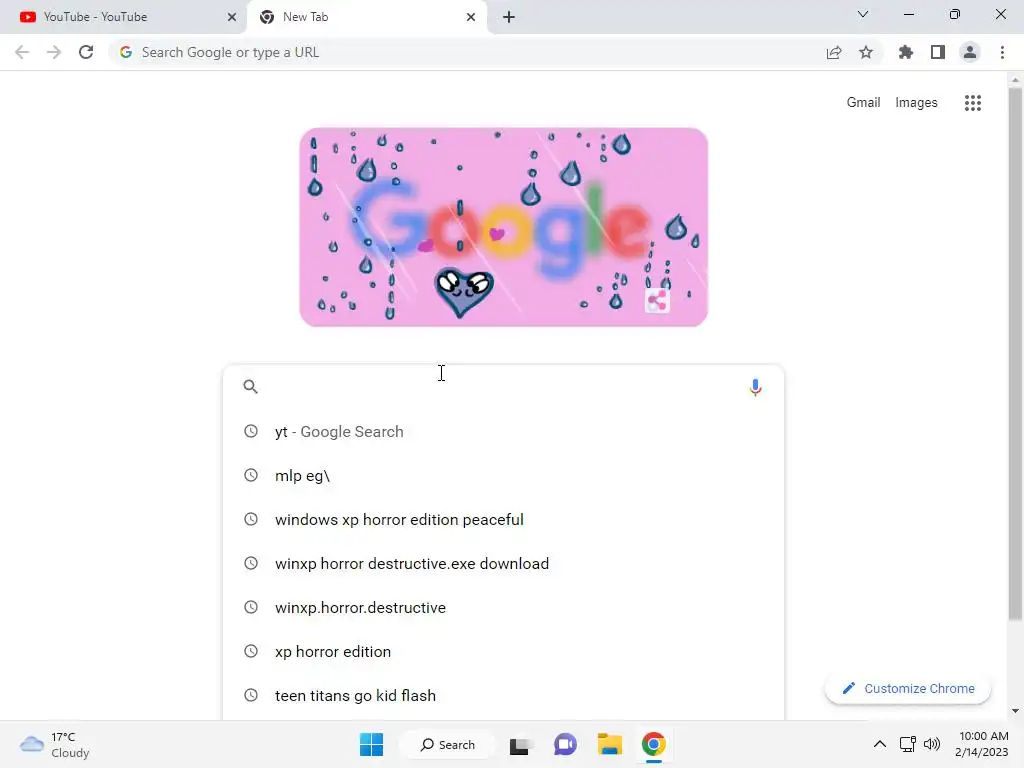1024x768 pixels.
Task: Click inside the Google search box
Action: coord(503,387)
